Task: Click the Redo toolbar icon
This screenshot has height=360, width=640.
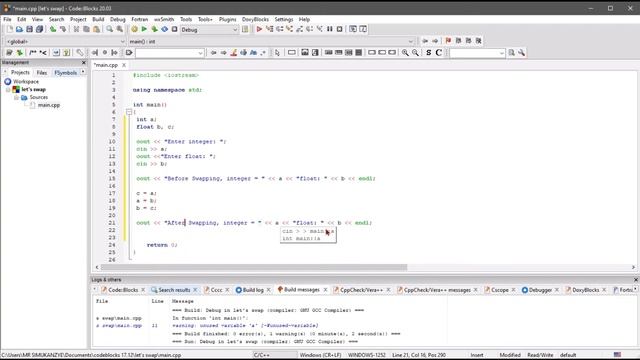Action: click(x=63, y=29)
